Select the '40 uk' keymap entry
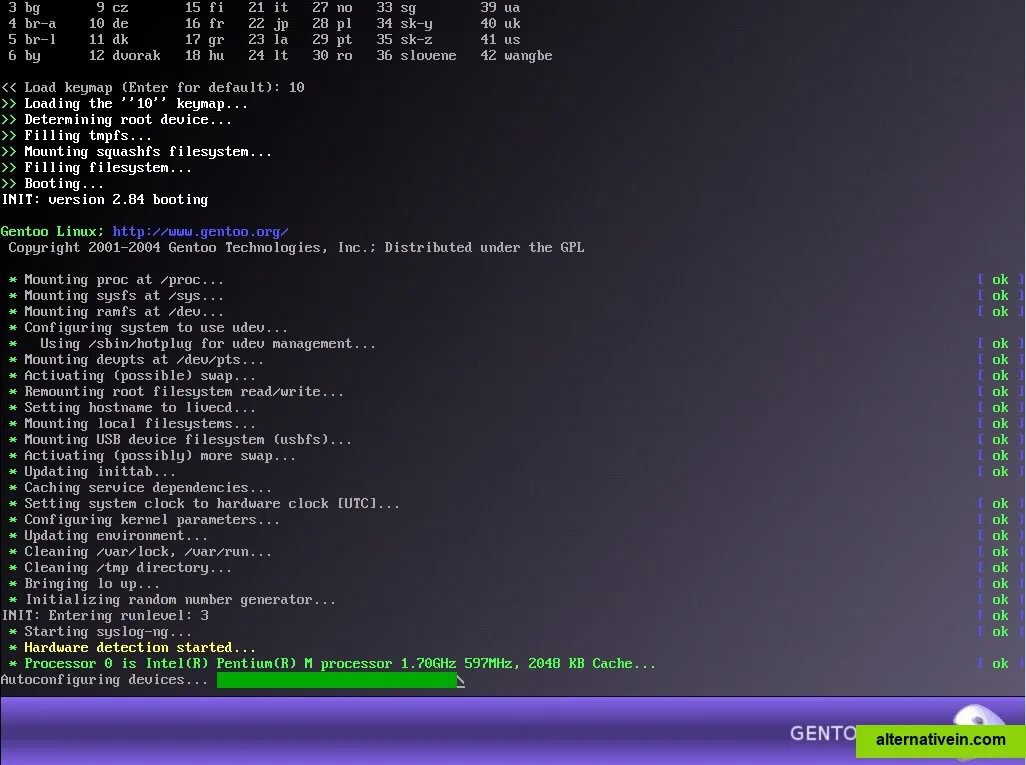1026x765 pixels. point(501,24)
